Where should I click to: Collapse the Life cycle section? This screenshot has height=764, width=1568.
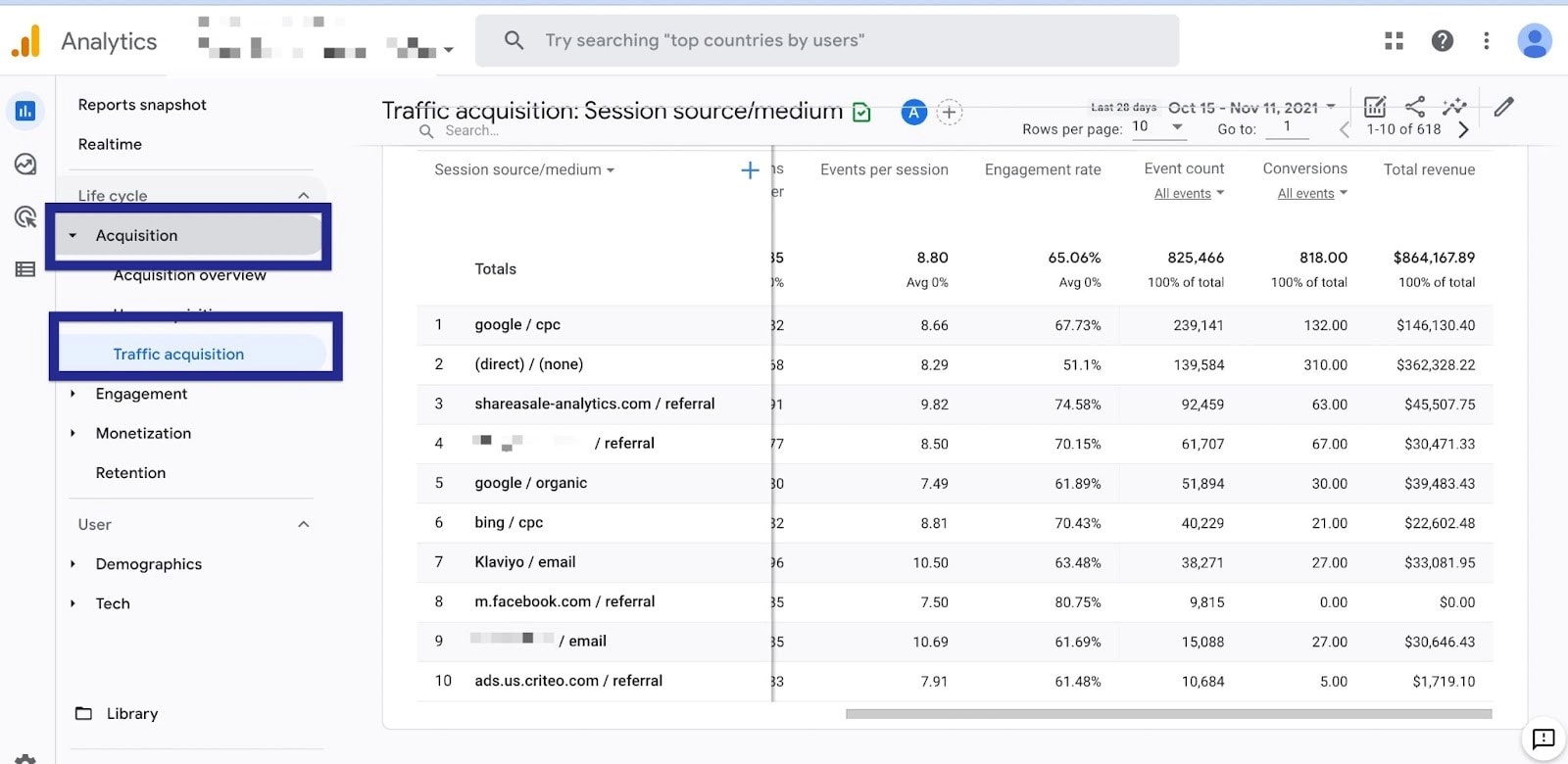coord(304,196)
